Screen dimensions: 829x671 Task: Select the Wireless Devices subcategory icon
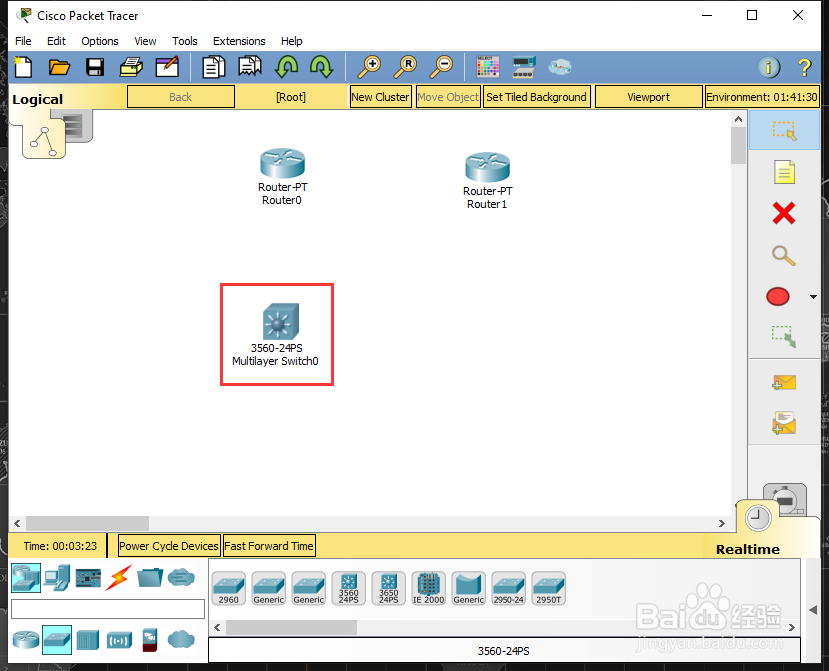coord(119,641)
